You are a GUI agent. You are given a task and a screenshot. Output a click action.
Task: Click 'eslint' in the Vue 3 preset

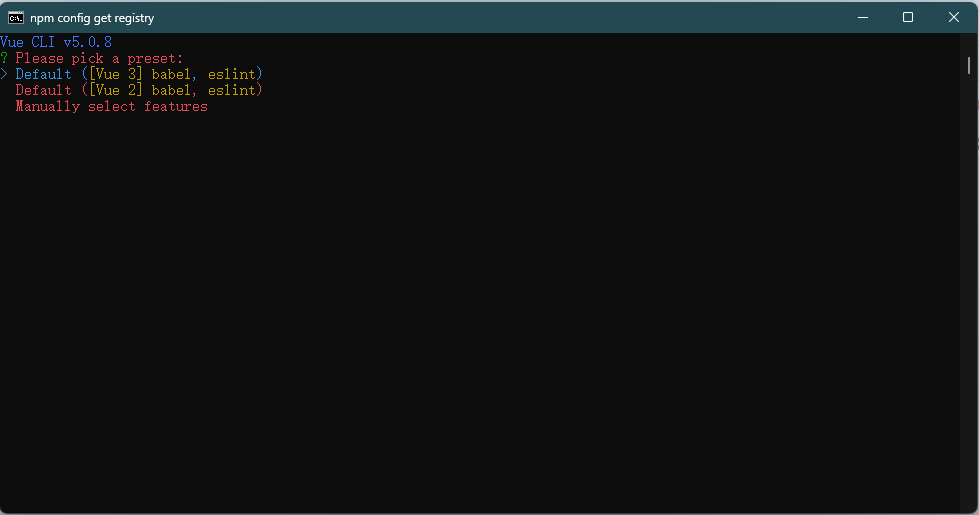(x=232, y=74)
